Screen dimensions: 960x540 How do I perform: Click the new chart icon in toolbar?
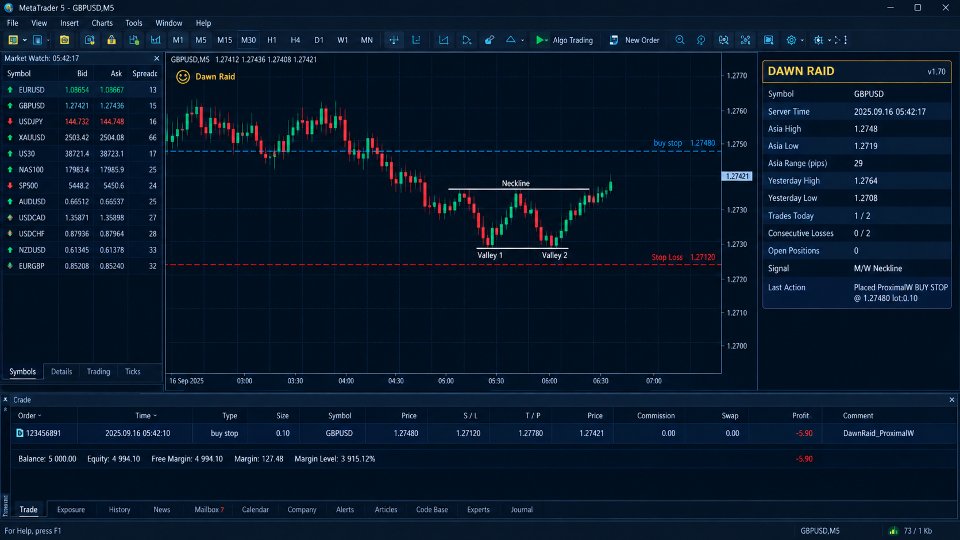click(13, 40)
